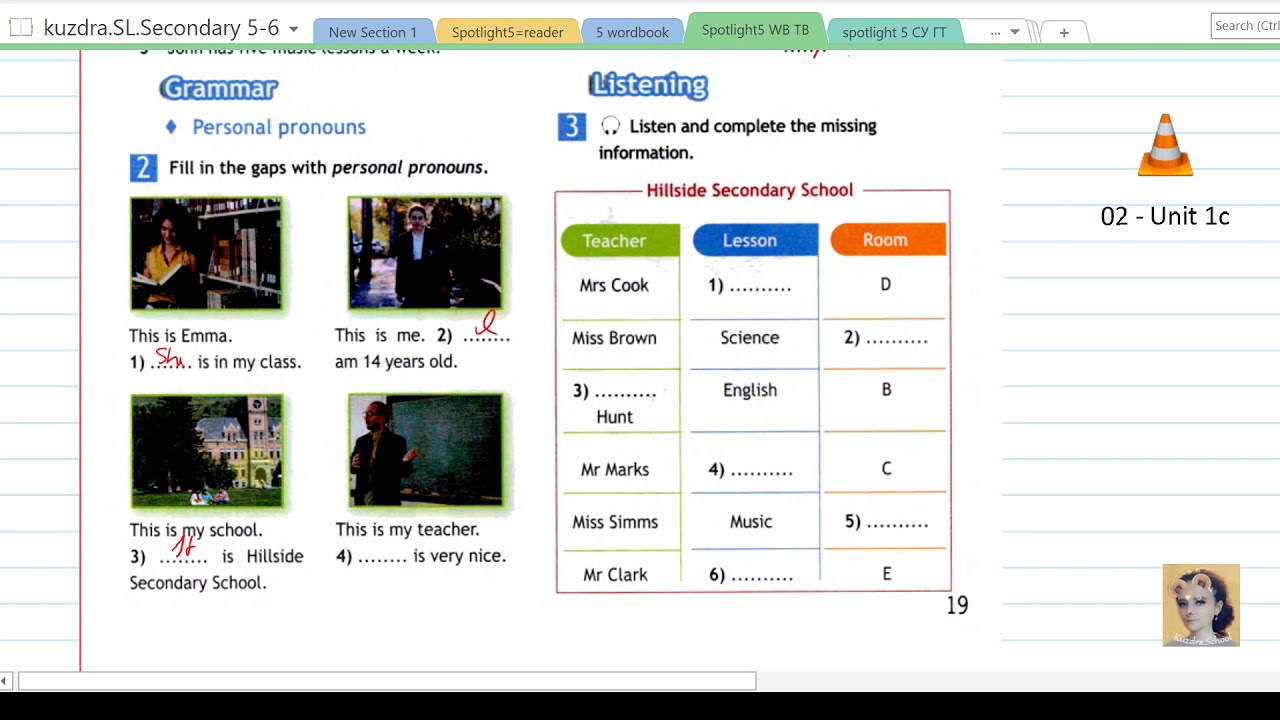Click the Grammar heading

[218, 88]
